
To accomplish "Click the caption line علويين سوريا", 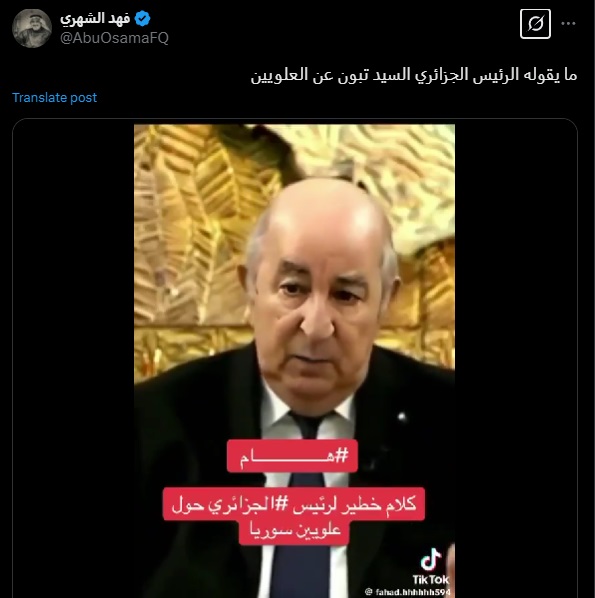I will tap(295, 531).
